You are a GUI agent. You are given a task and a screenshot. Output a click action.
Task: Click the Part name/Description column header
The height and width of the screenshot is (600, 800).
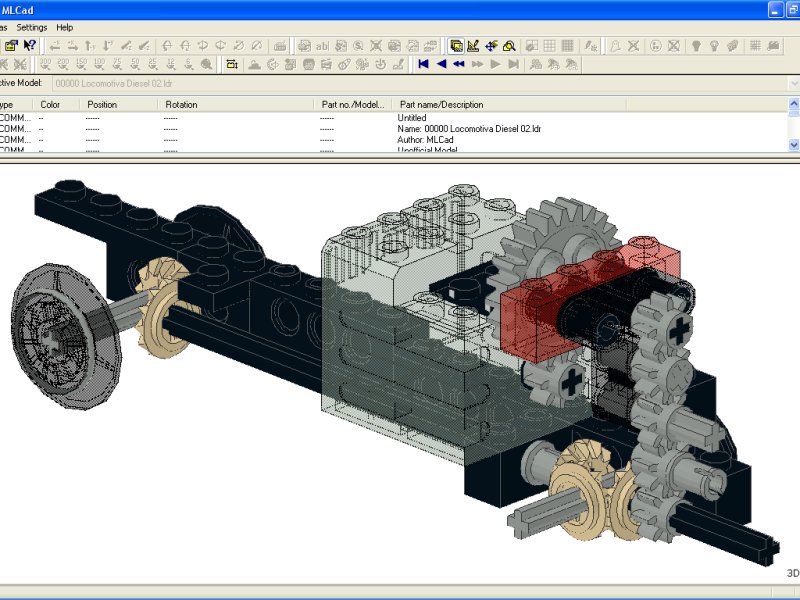pos(441,104)
